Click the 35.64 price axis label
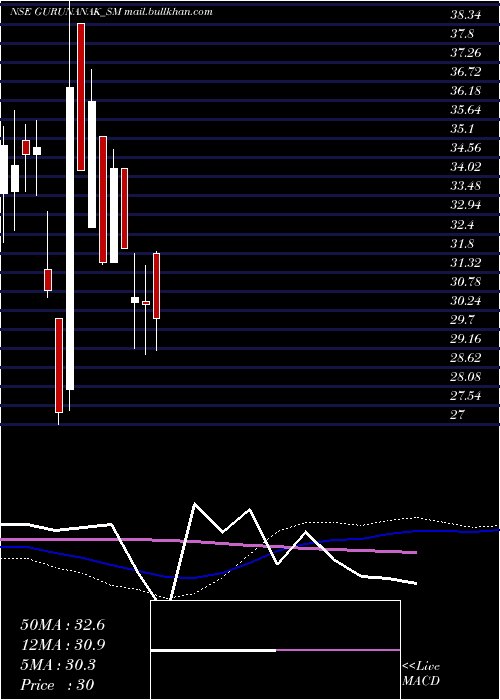This screenshot has width=500, height=700. click(x=466, y=110)
